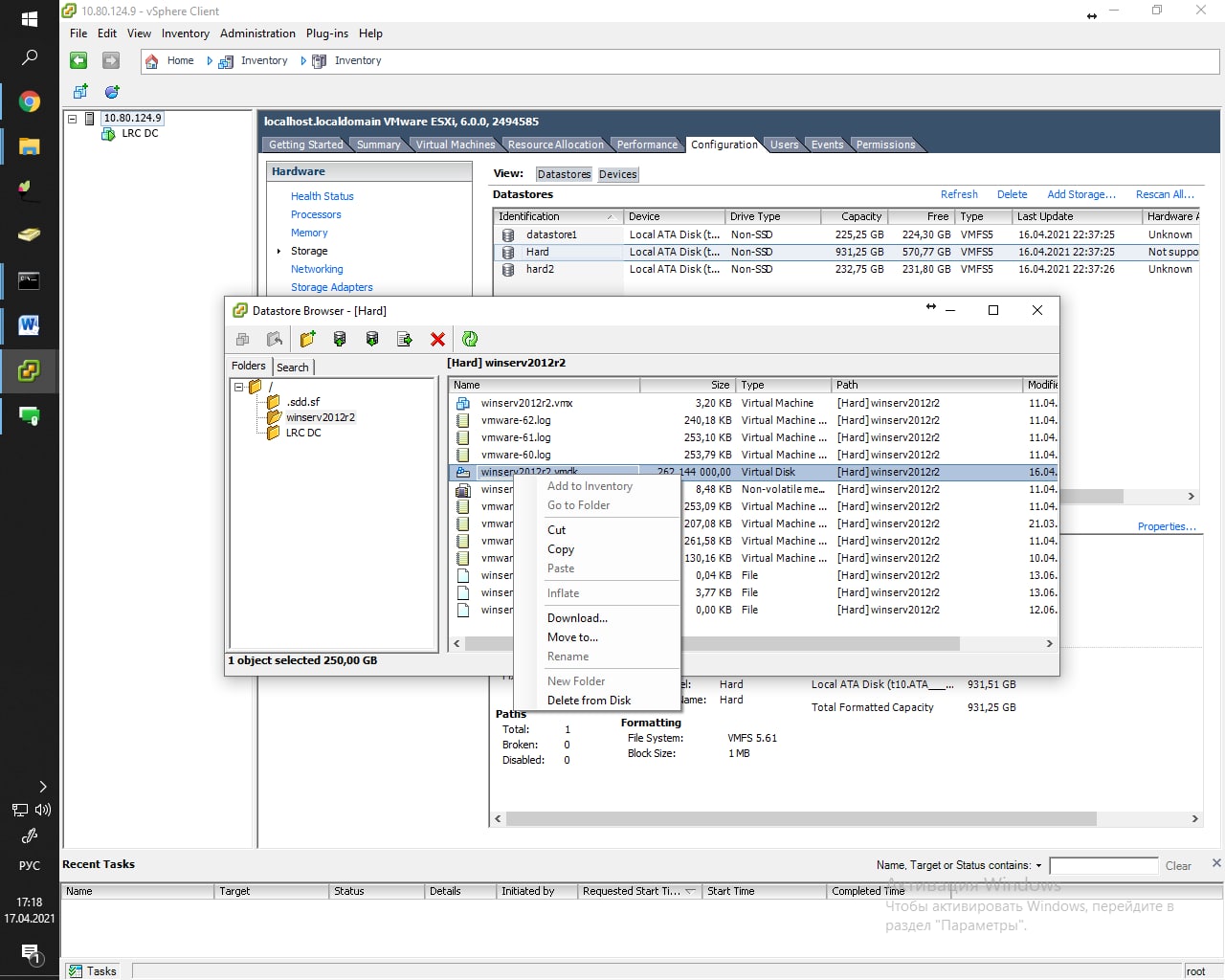The image size is (1225, 980).
Task: Click the Refresh link above the datastores list
Action: point(959,194)
